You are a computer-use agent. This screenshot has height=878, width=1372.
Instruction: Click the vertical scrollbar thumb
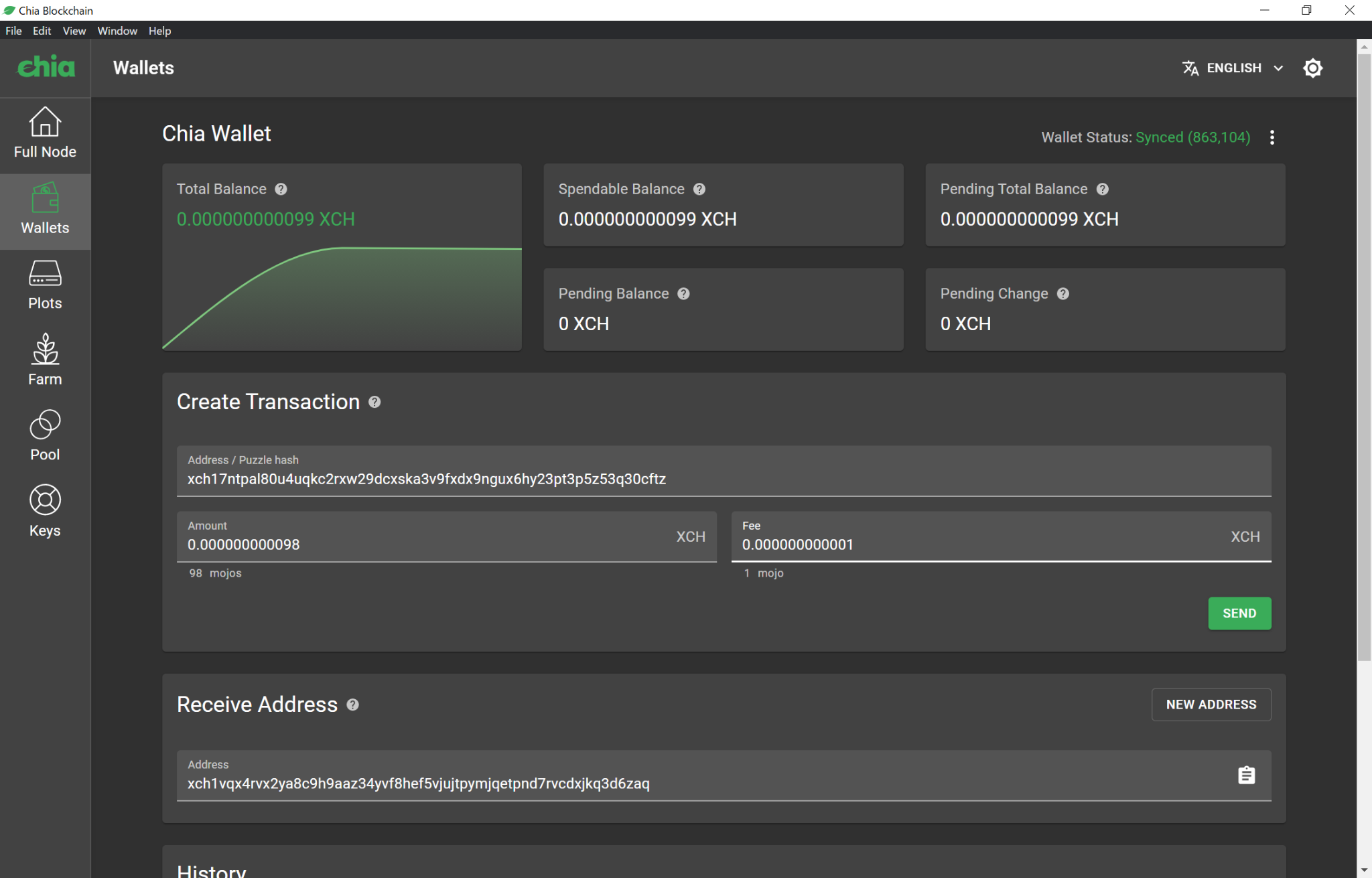[1364, 356]
